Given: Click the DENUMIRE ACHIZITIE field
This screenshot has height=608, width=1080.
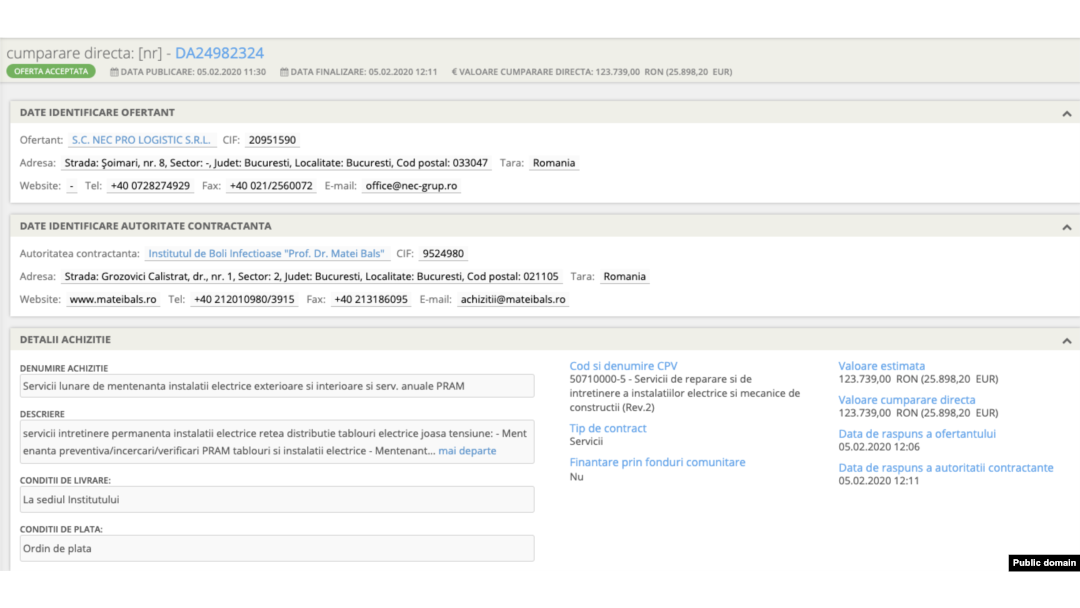Looking at the screenshot, I should 277,386.
